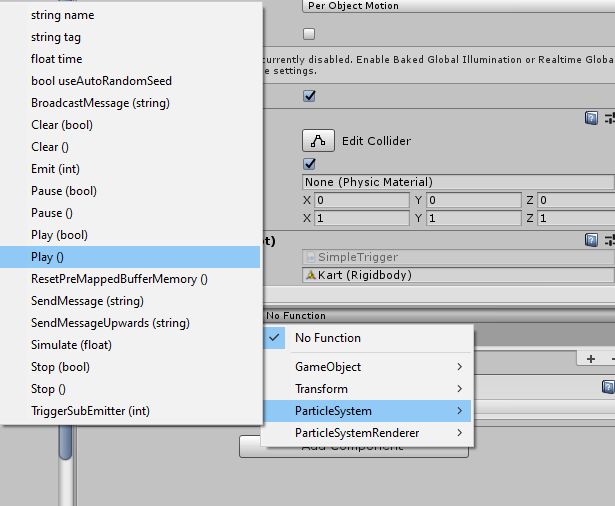Screen dimensions: 615x506
Task: Select Play () function
Action: 130,257
